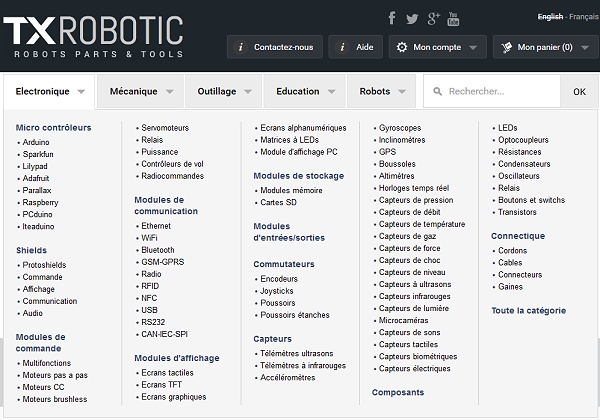The height and width of the screenshot is (420, 600).
Task: Open the Contrôleurs de vol link
Action: point(173,164)
